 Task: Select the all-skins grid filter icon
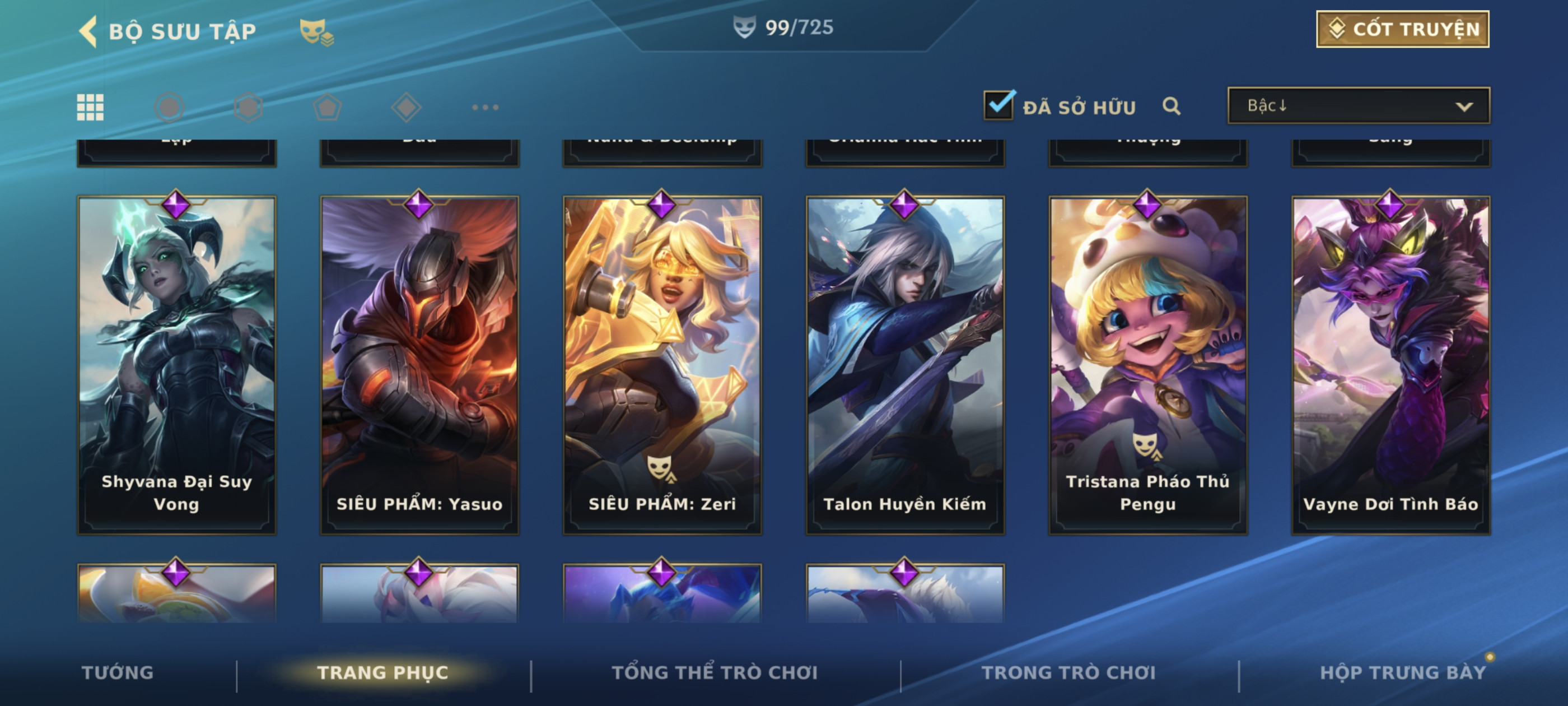tap(90, 107)
